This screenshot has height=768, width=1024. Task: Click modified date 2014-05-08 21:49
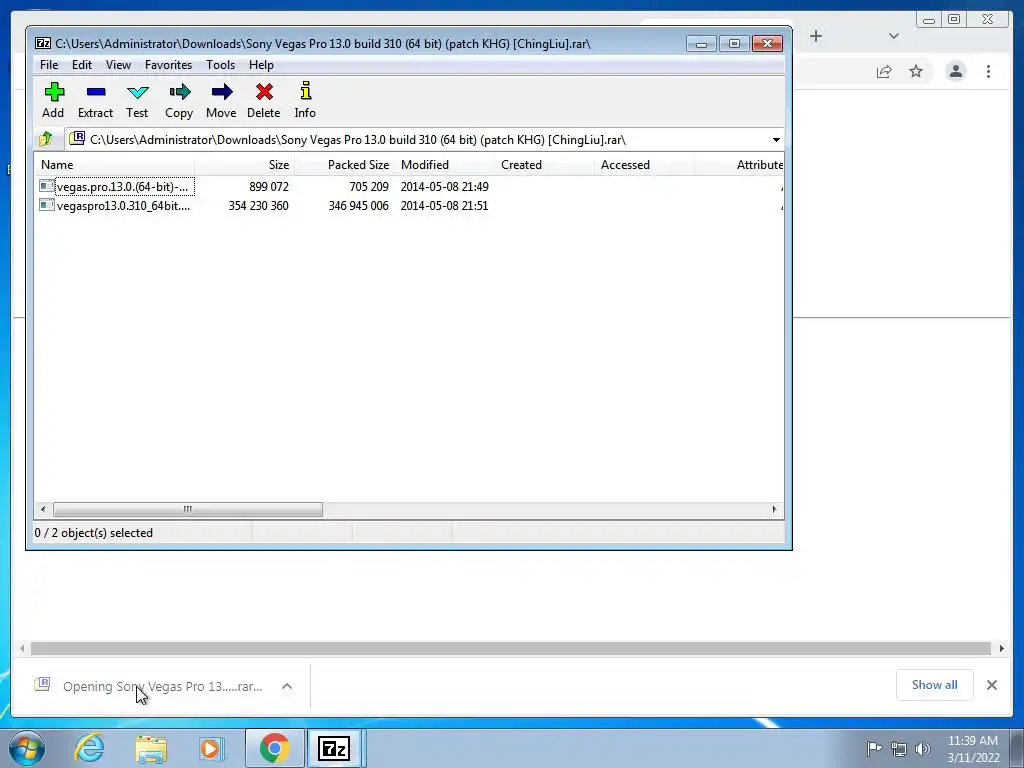point(444,187)
